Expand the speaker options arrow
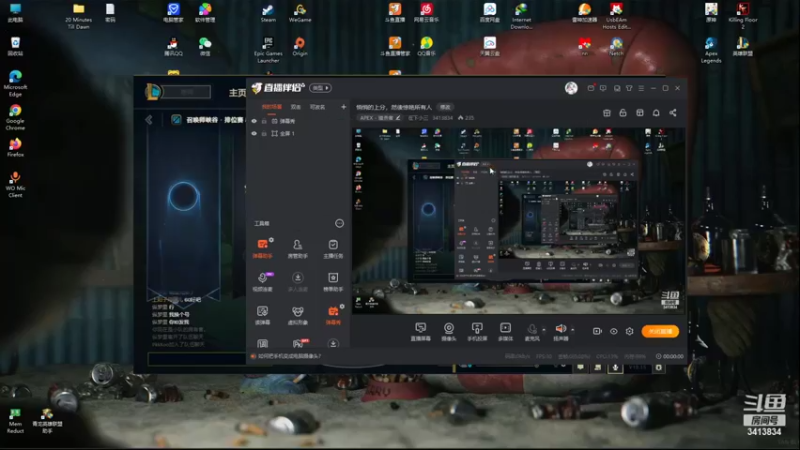 click(x=572, y=330)
